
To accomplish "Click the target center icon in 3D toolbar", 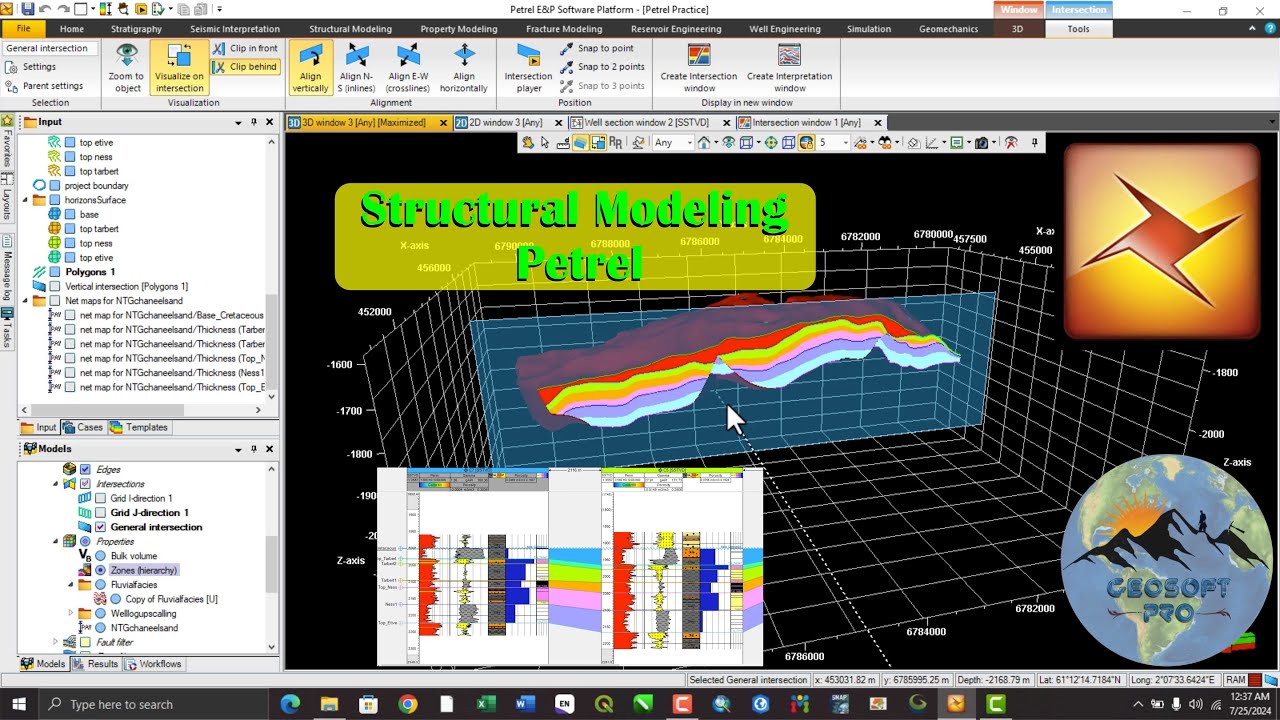I will click(771, 143).
